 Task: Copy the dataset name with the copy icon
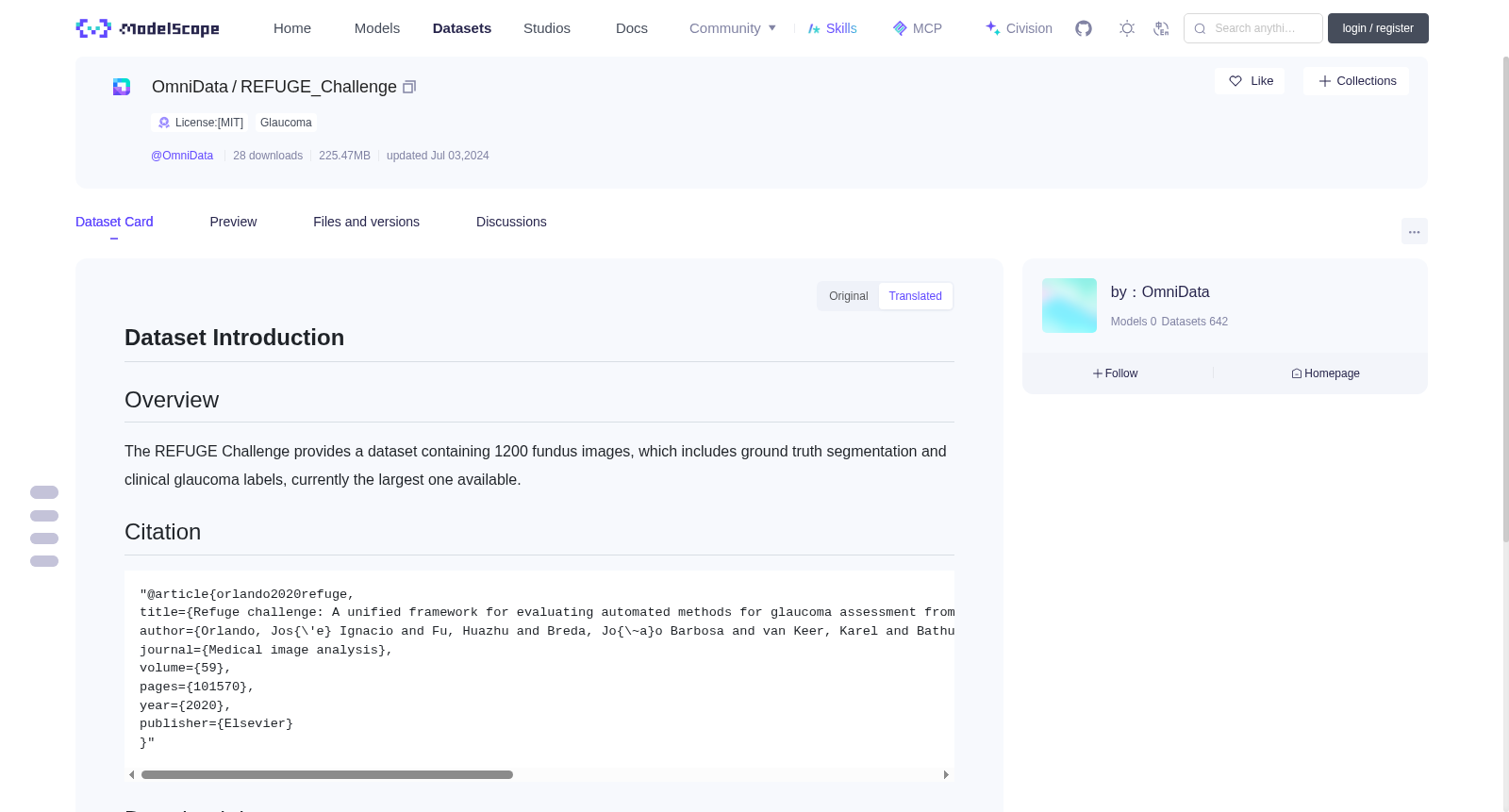point(409,87)
